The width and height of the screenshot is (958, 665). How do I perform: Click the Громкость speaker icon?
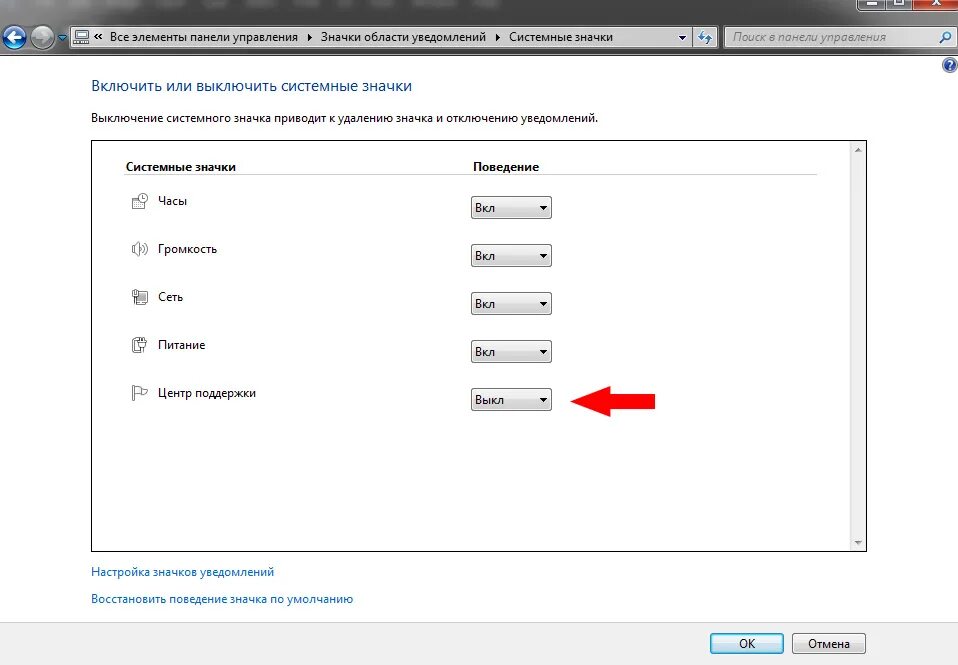139,249
